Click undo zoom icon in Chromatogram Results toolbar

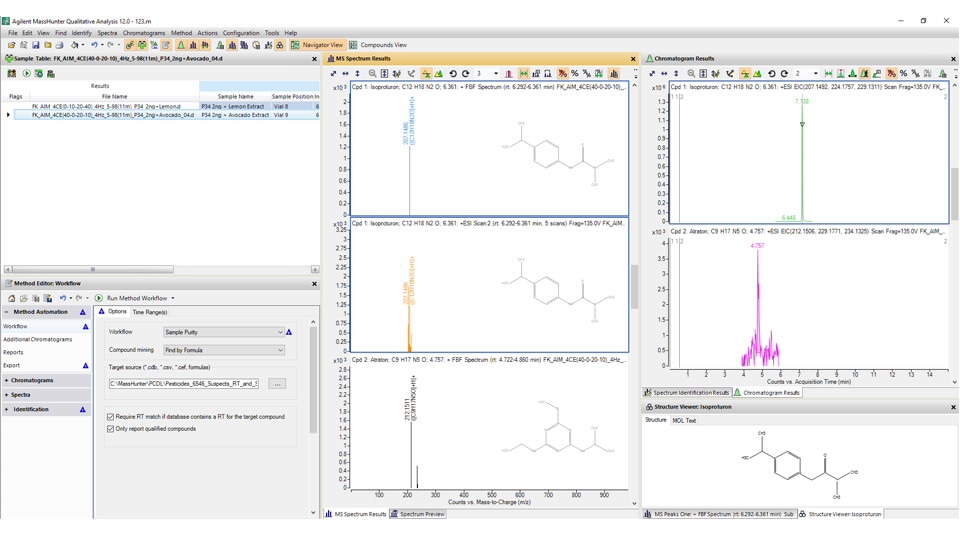(x=771, y=73)
